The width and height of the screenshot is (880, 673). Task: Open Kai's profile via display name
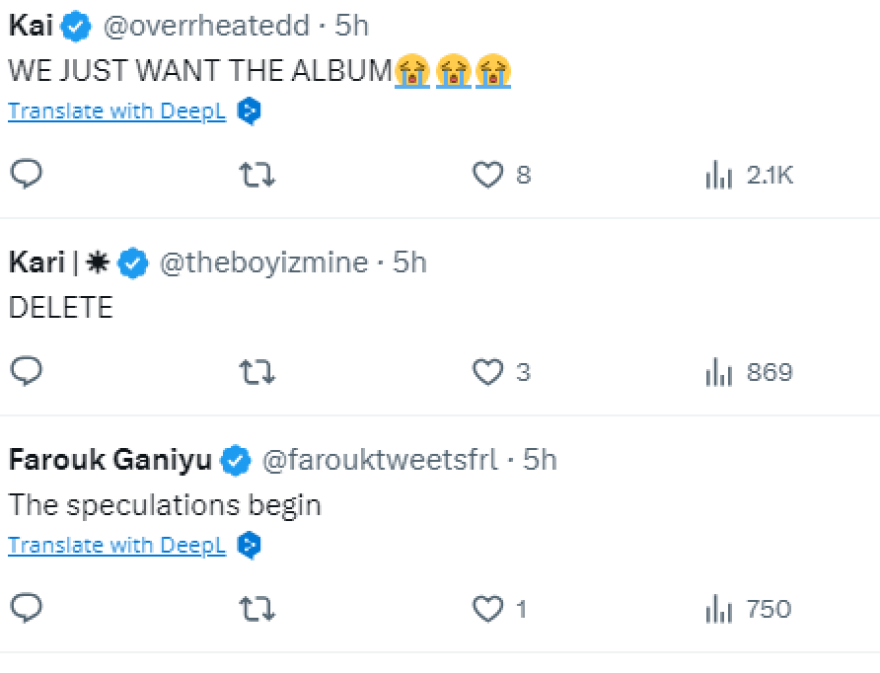(30, 27)
